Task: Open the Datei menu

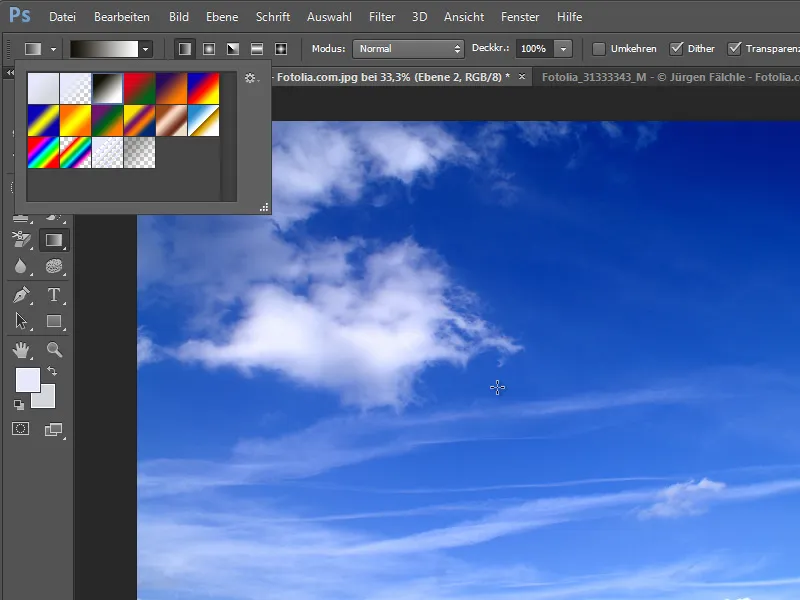Action: (62, 17)
